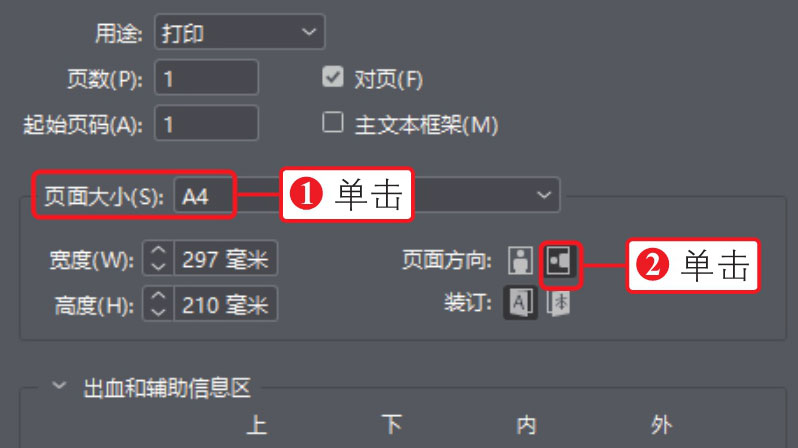Screen dimensions: 798x448
Task: Click the 页数 input field
Action: point(207,77)
